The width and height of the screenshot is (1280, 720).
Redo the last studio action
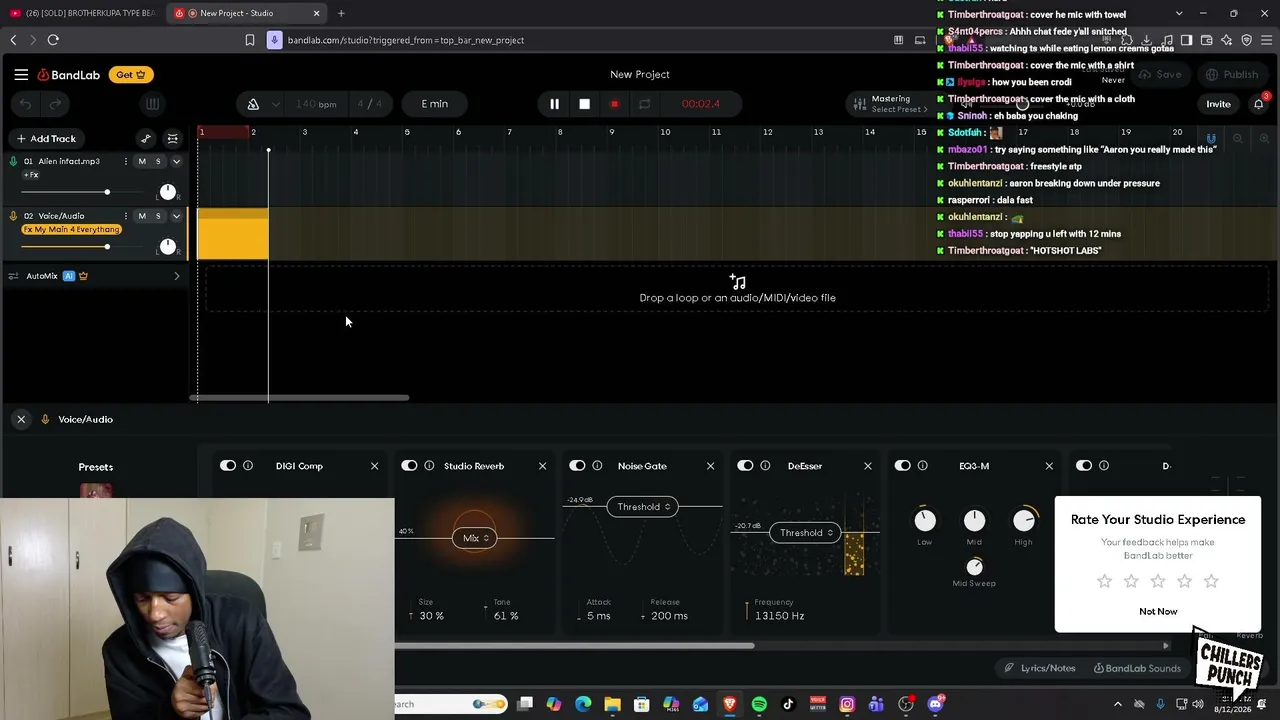[56, 104]
